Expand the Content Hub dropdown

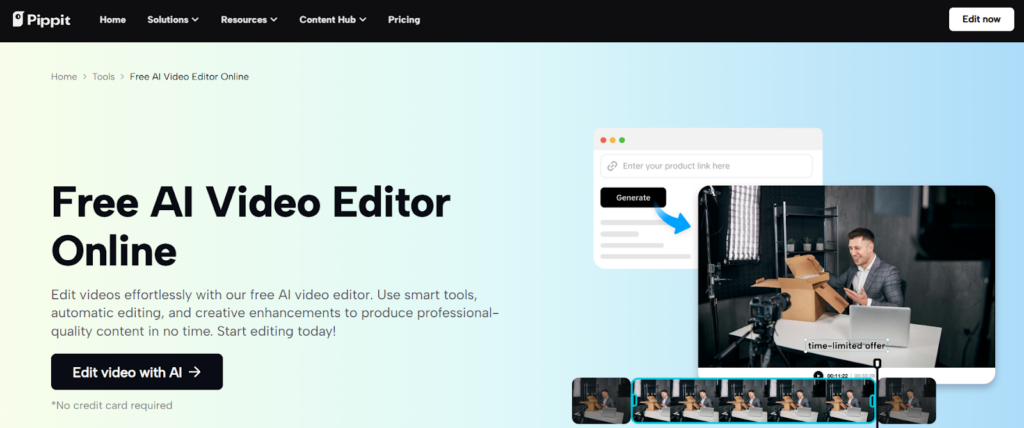tap(332, 20)
